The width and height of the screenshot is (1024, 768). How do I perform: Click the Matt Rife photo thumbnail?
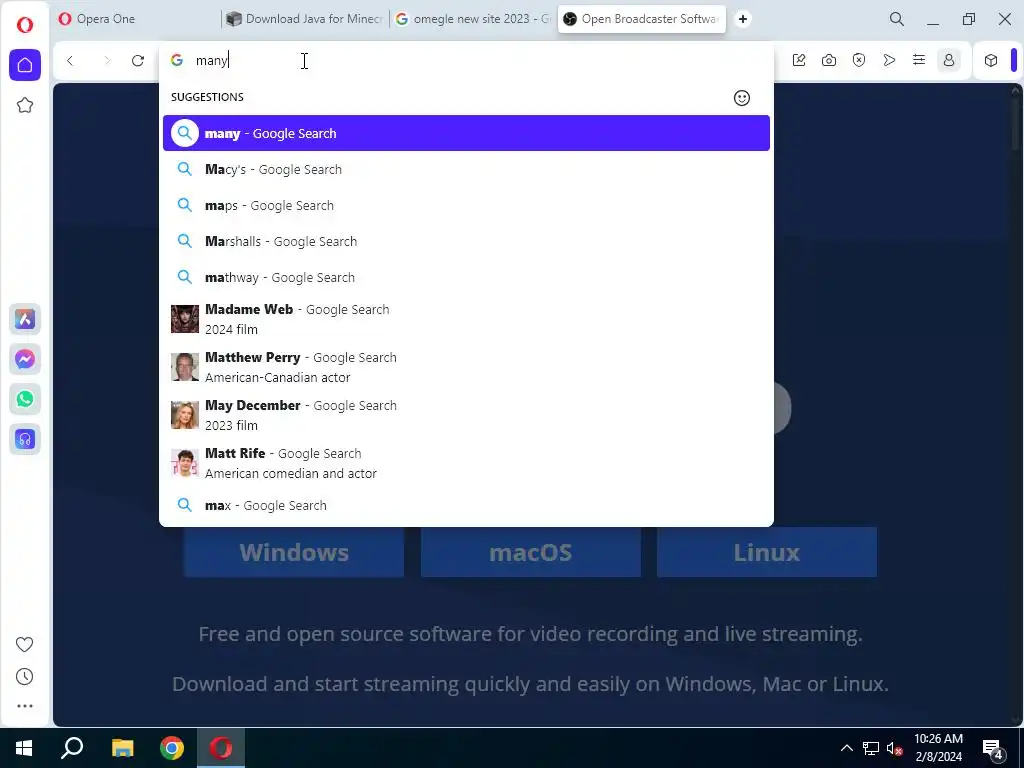185,463
